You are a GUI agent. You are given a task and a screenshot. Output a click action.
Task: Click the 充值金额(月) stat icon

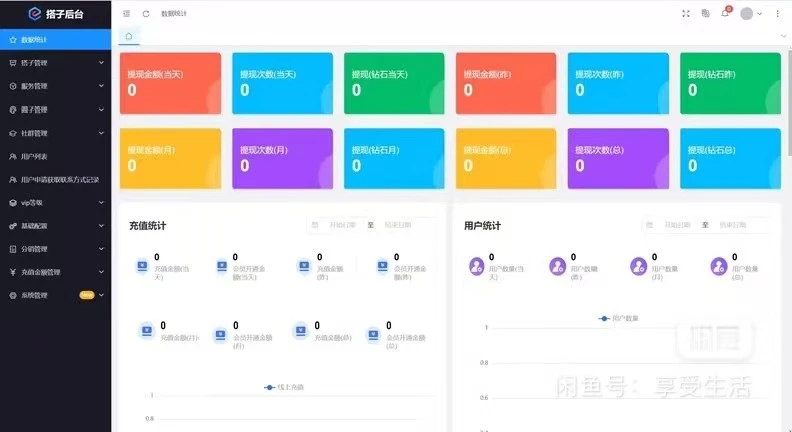(147, 331)
